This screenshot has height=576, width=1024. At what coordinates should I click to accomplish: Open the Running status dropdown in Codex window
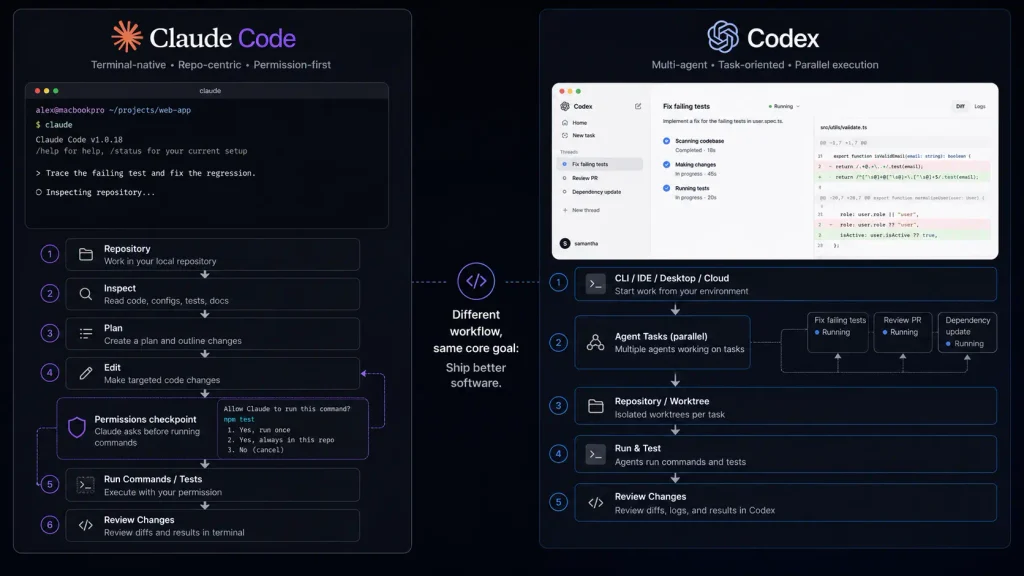(784, 106)
